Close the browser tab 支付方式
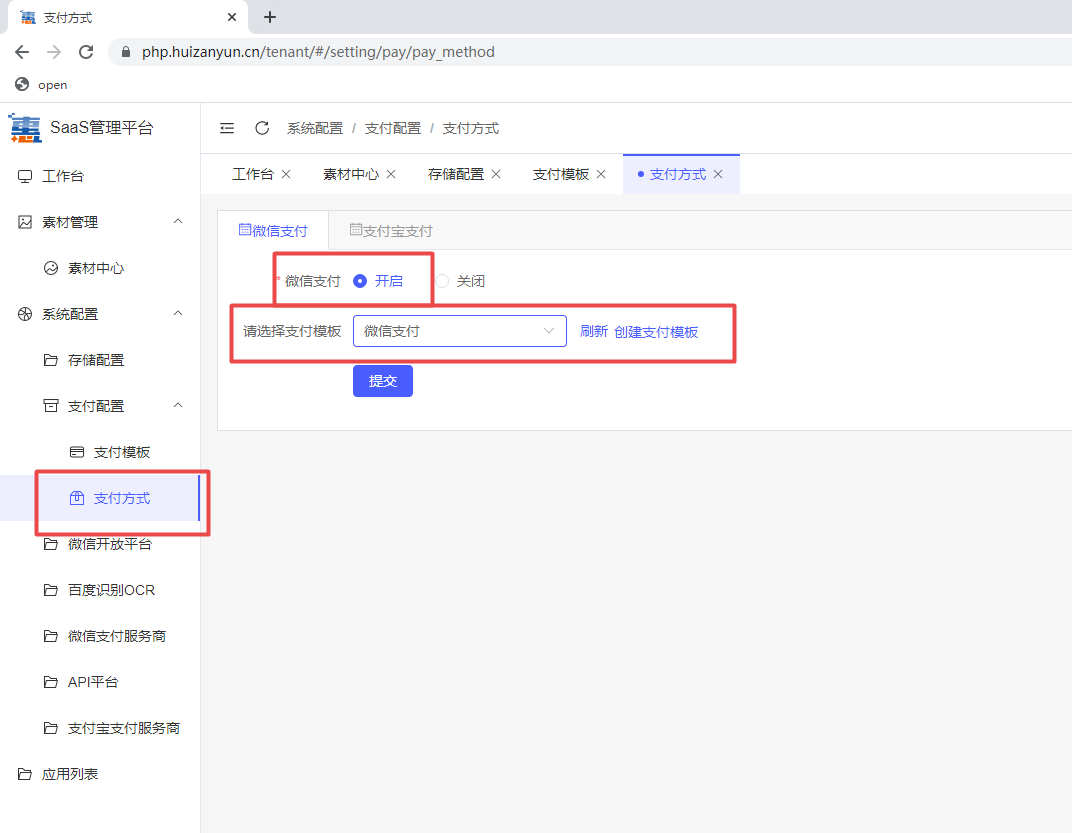The height and width of the screenshot is (833, 1072). click(x=232, y=17)
